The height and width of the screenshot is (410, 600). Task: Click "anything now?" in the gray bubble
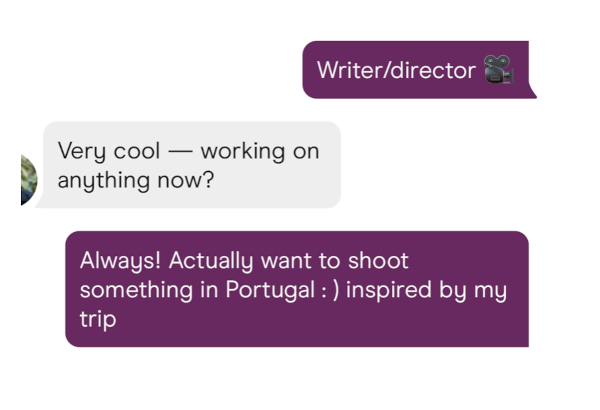tap(138, 181)
